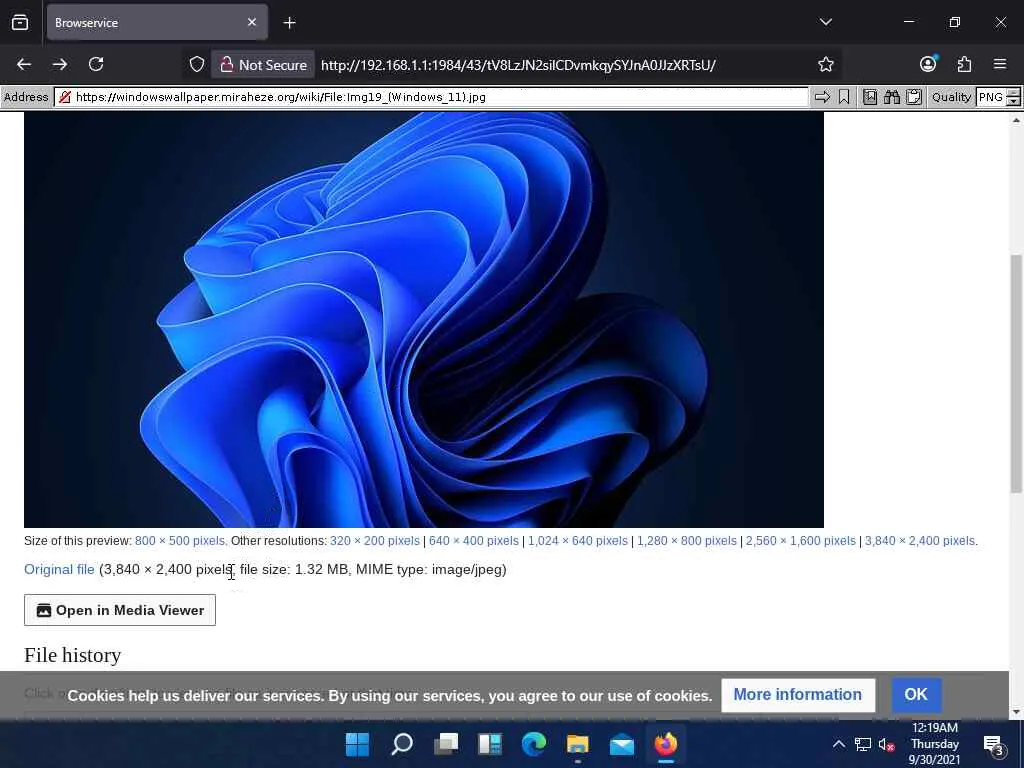Open the Firefox View icon in the tab strip

coord(20,22)
